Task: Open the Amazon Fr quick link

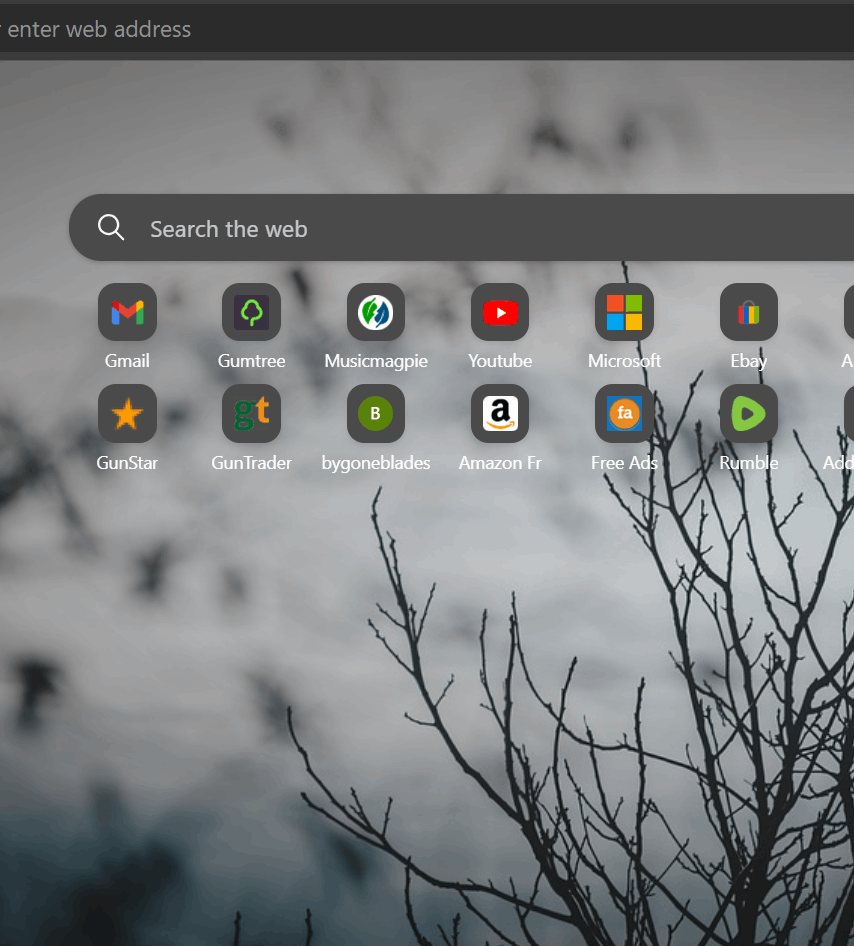Action: (x=500, y=413)
